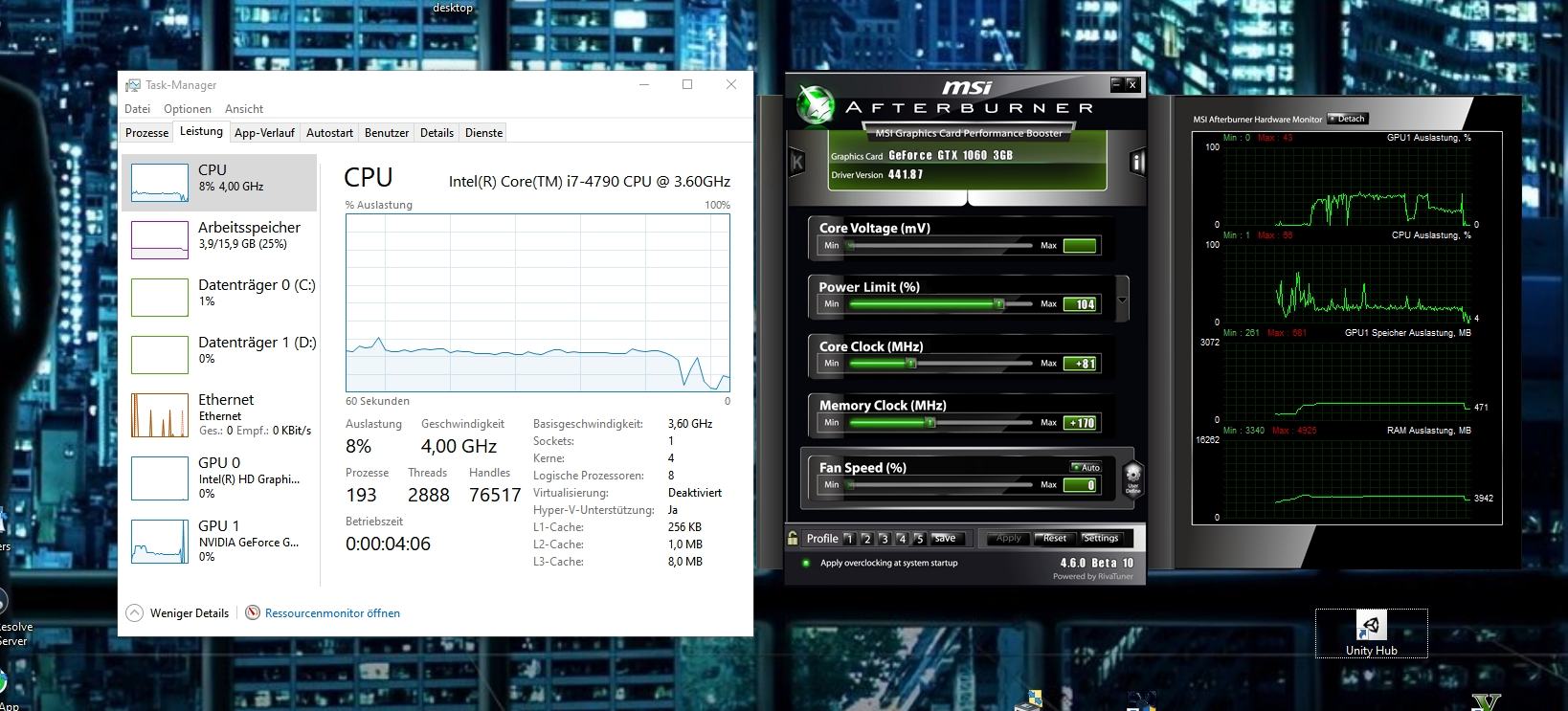Viewport: 1568px width, 711px height.
Task: Close the MSI Afterburner window
Action: click(1131, 84)
